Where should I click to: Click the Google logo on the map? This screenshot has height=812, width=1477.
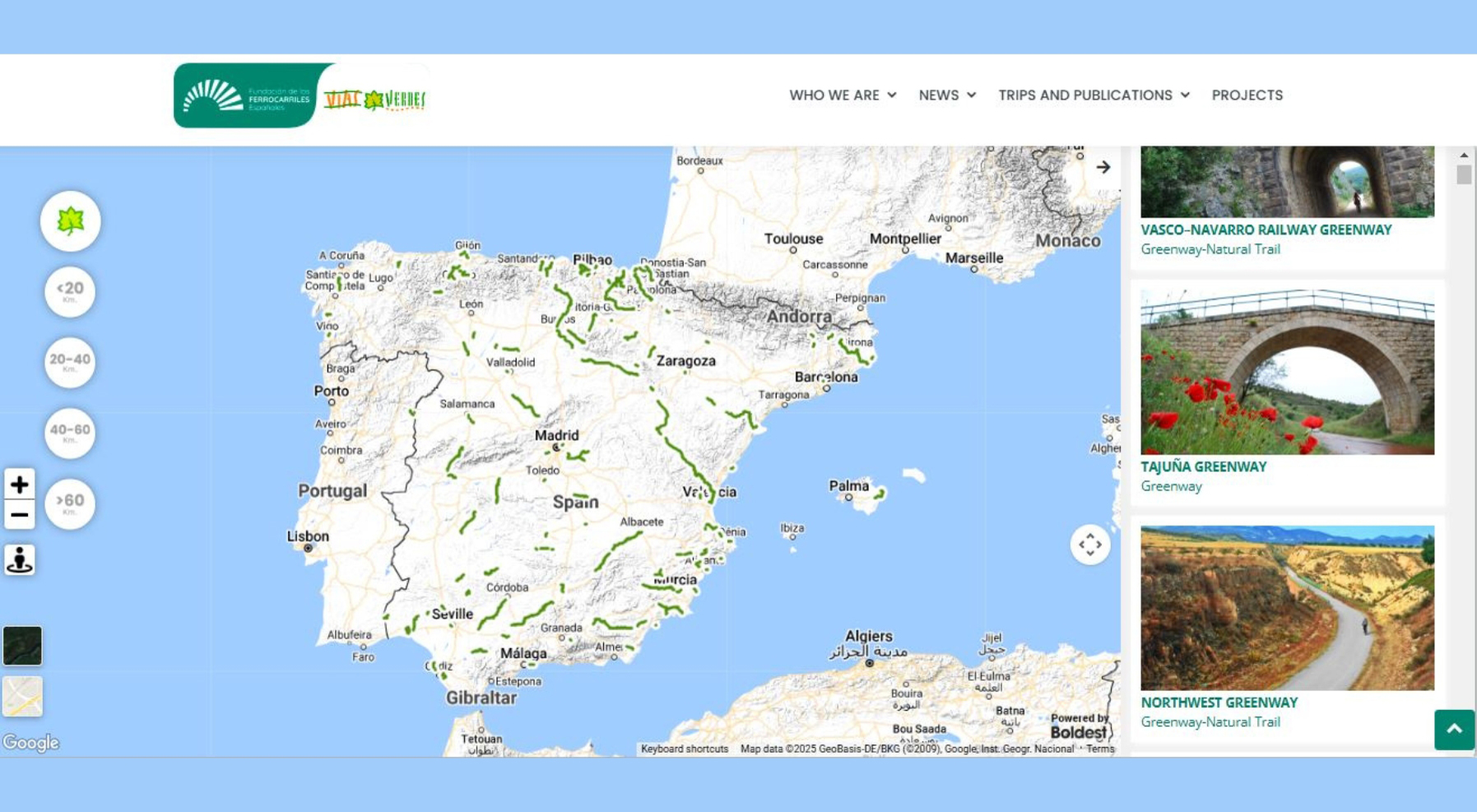(x=30, y=743)
